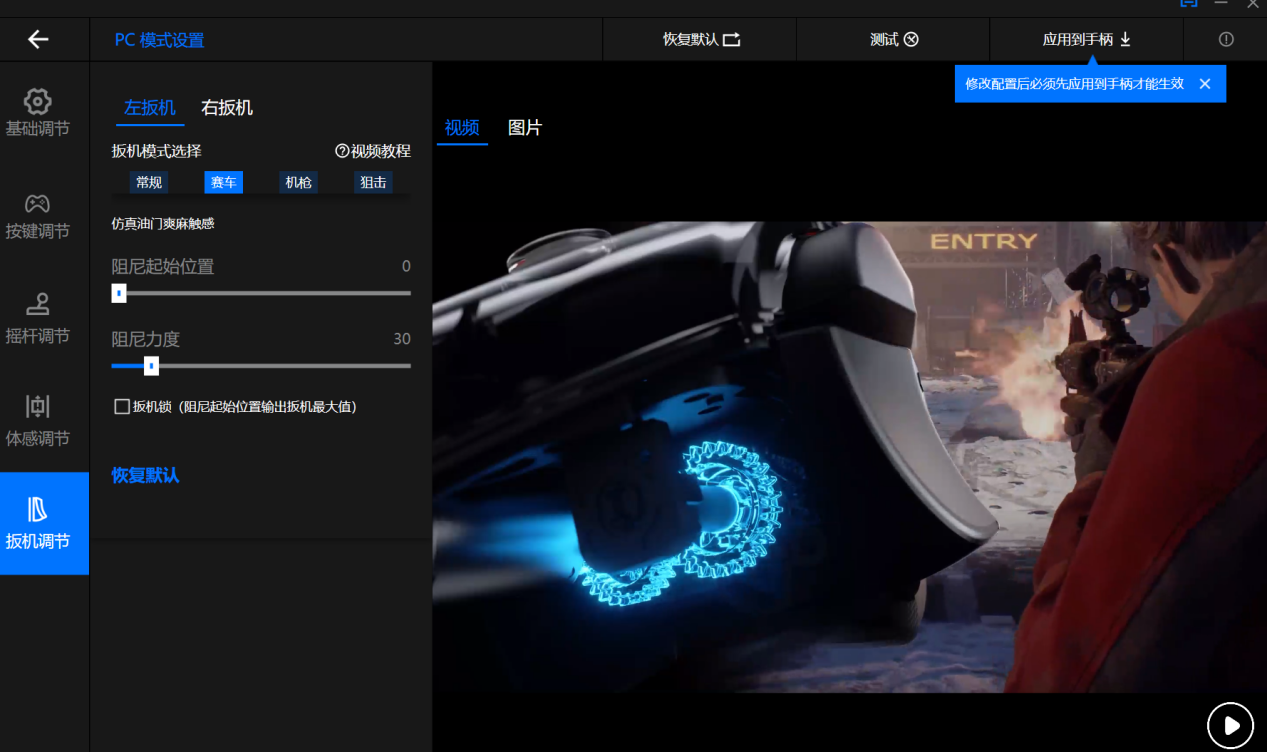The width and height of the screenshot is (1267, 752).
Task: Play the trigger demo video
Action: click(1231, 725)
